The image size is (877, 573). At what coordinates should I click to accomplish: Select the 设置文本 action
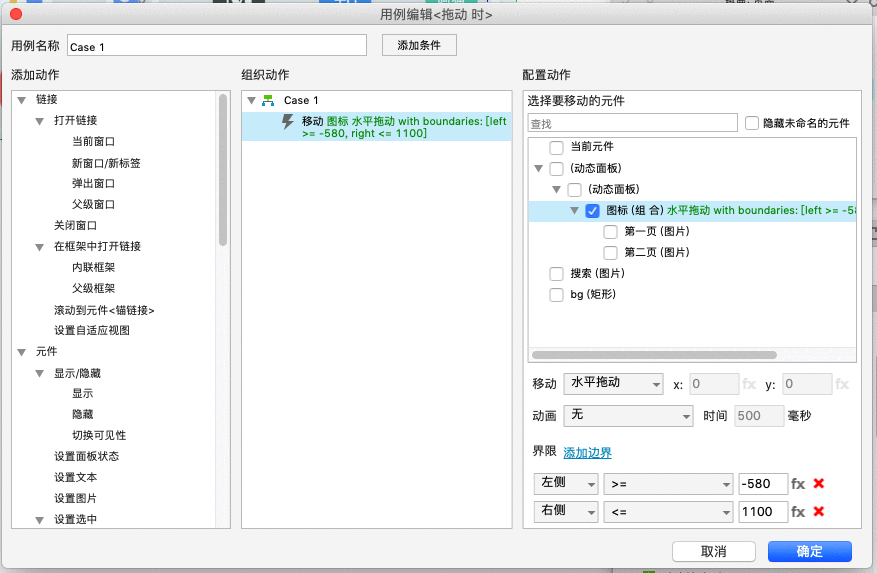[x=76, y=477]
